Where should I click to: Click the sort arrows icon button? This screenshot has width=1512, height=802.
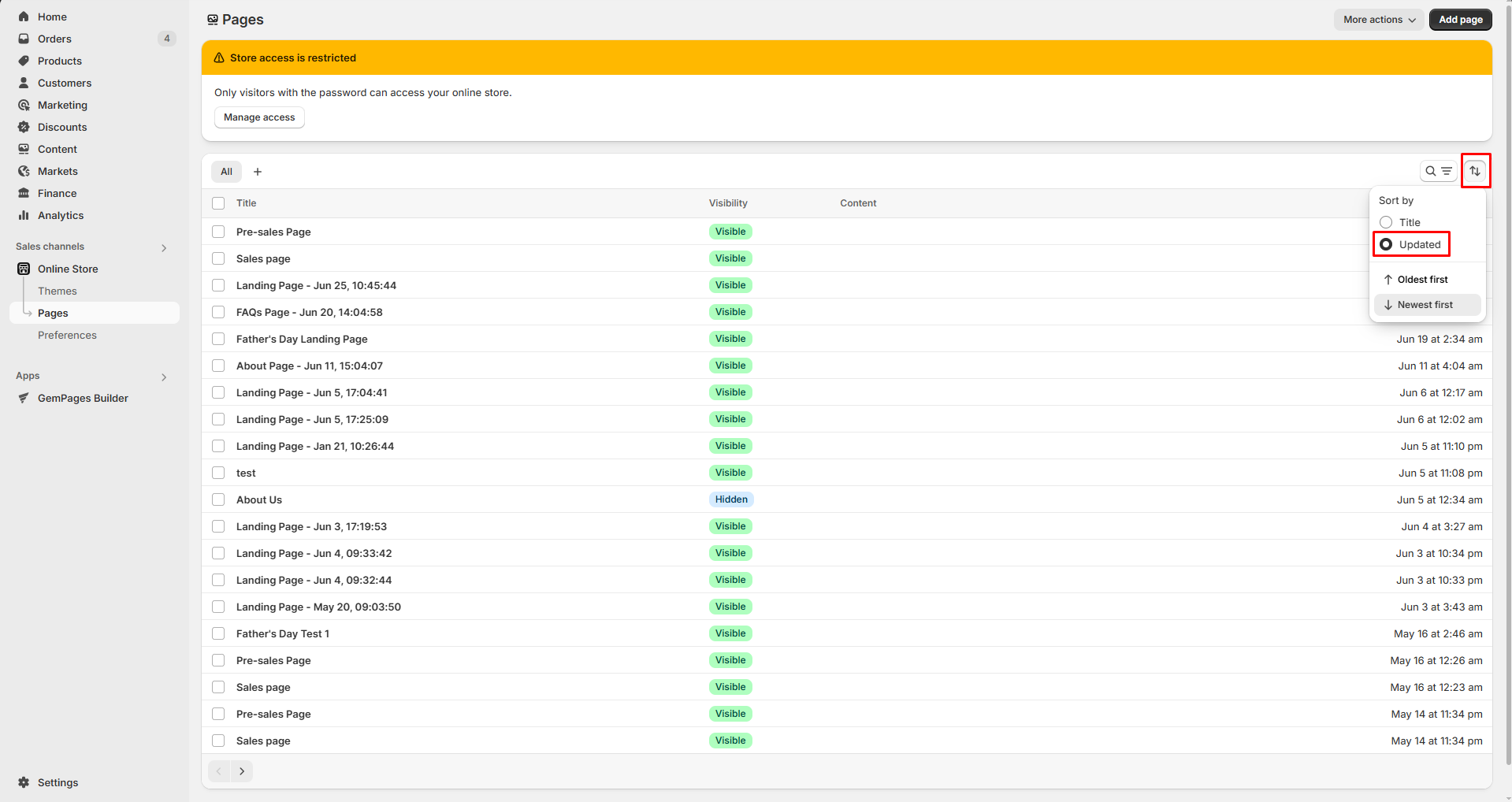[1475, 171]
